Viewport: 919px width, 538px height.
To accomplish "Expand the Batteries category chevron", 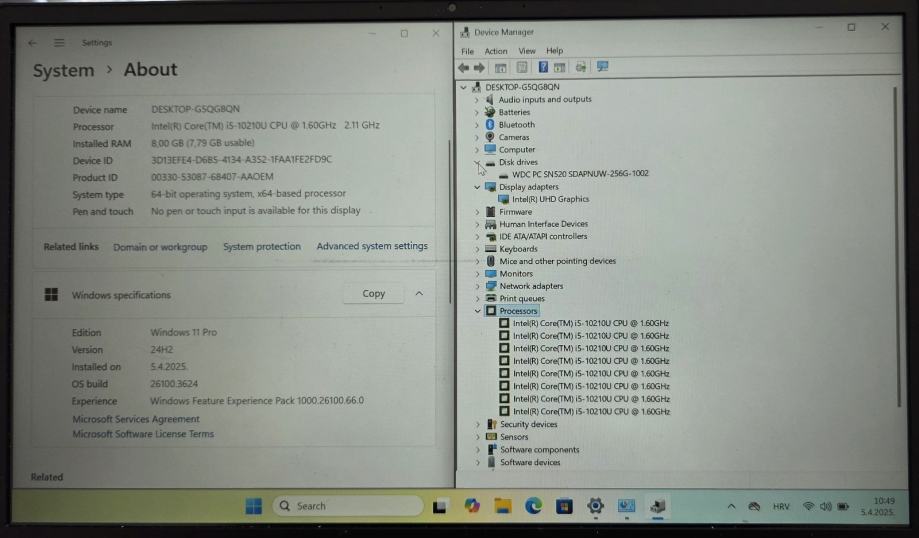I will (x=476, y=113).
